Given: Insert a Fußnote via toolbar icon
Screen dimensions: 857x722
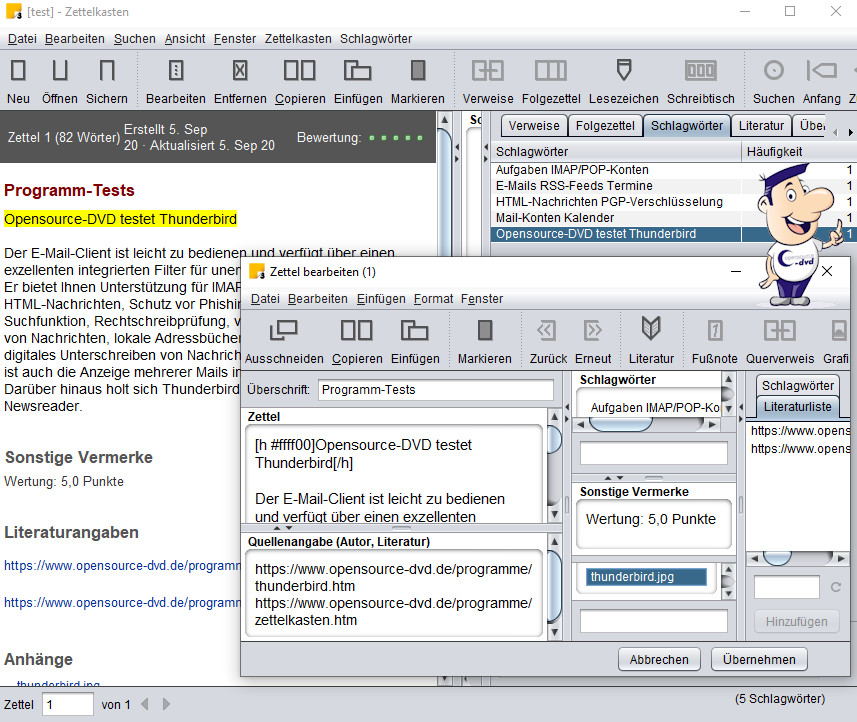Looking at the screenshot, I should pos(715,331).
